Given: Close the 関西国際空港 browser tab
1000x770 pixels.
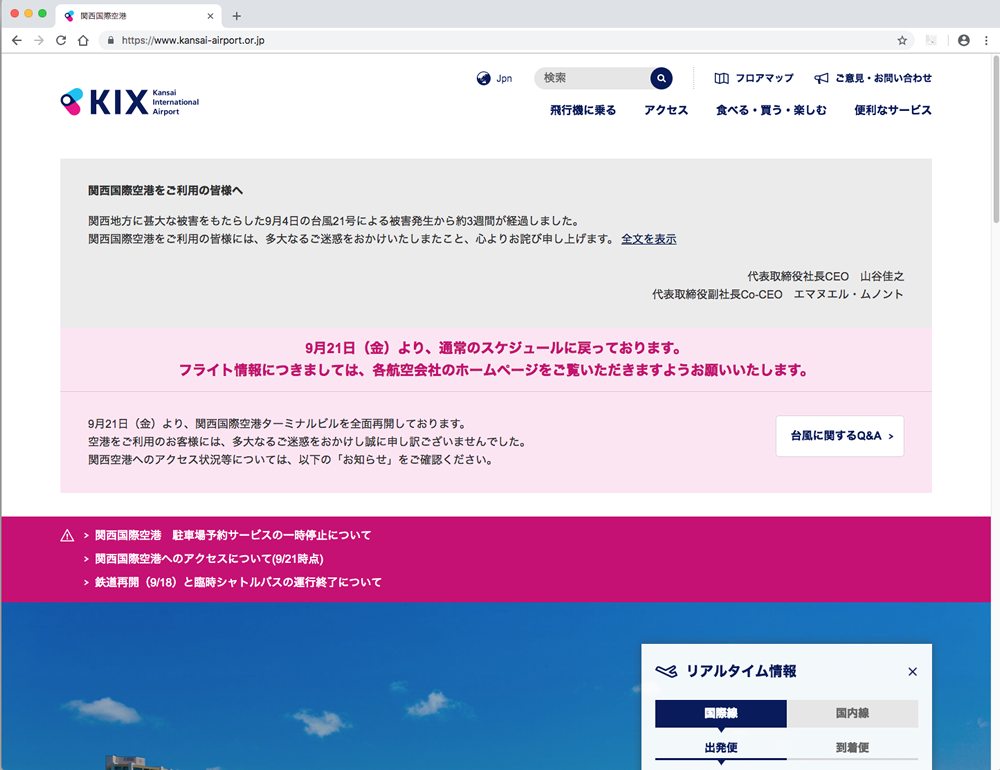Looking at the screenshot, I should coord(210,16).
